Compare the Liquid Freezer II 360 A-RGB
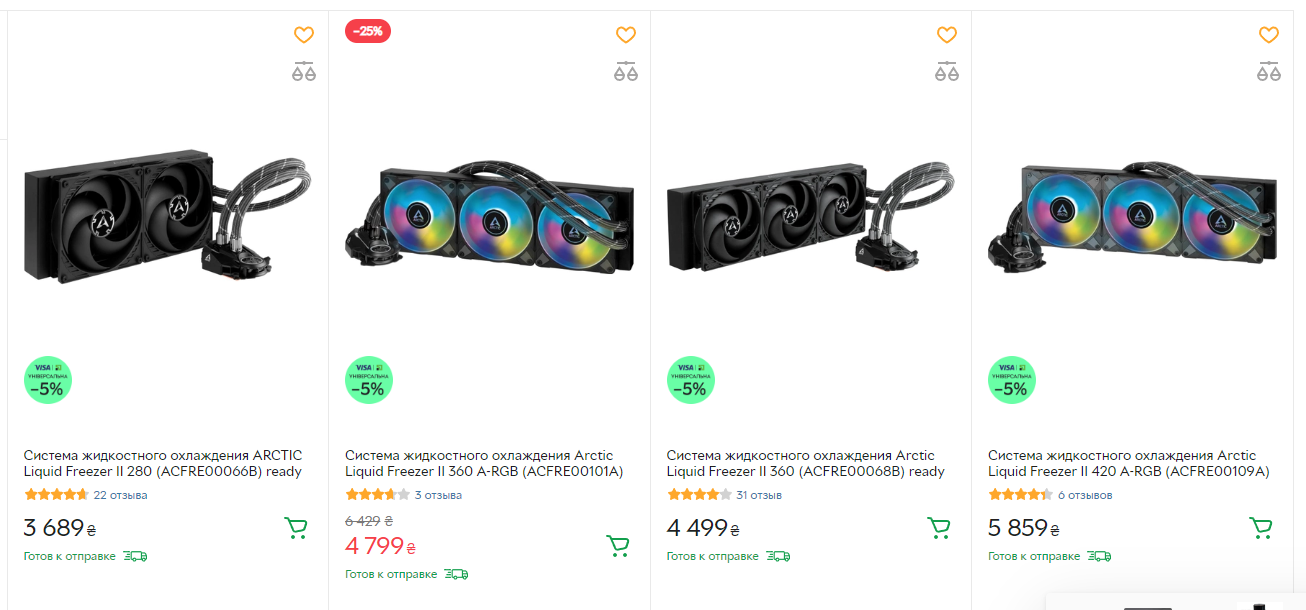Screen dimensions: 1306x610 (x=626, y=71)
